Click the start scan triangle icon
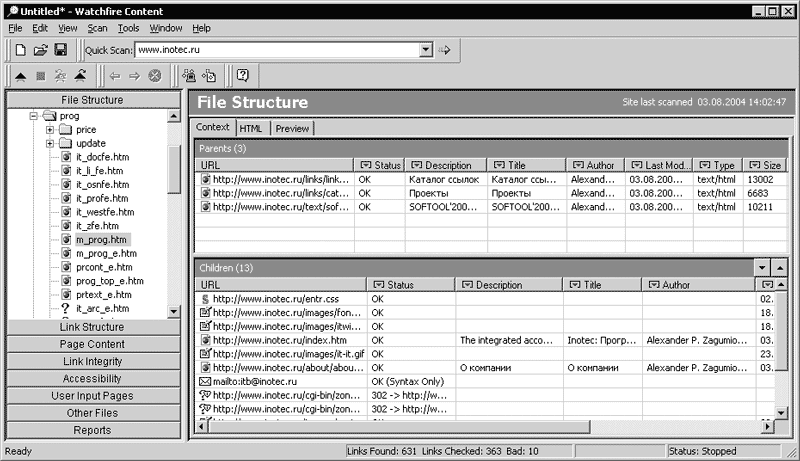This screenshot has height=461, width=800. (20, 76)
